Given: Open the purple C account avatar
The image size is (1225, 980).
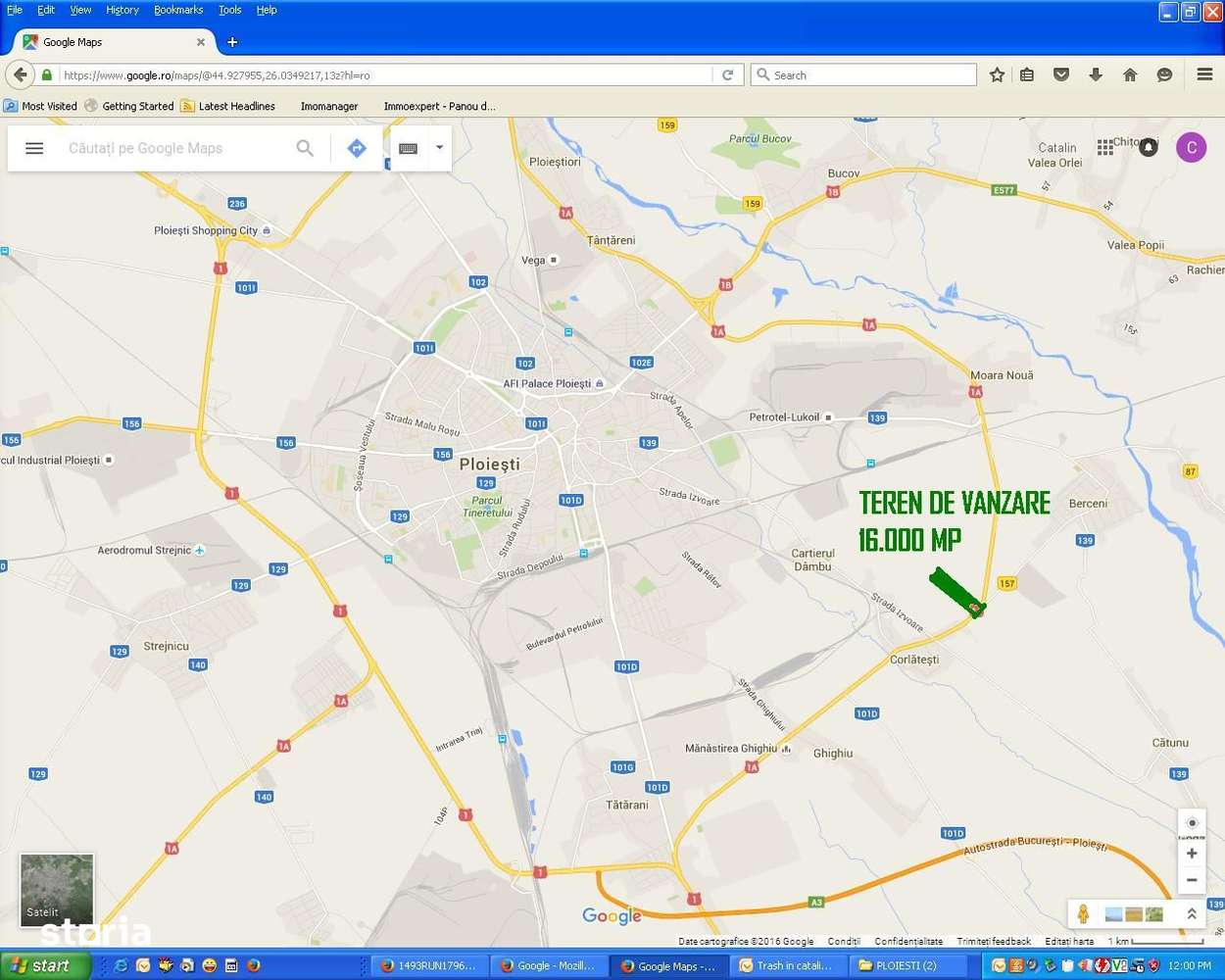Looking at the screenshot, I should pyautogui.click(x=1191, y=147).
